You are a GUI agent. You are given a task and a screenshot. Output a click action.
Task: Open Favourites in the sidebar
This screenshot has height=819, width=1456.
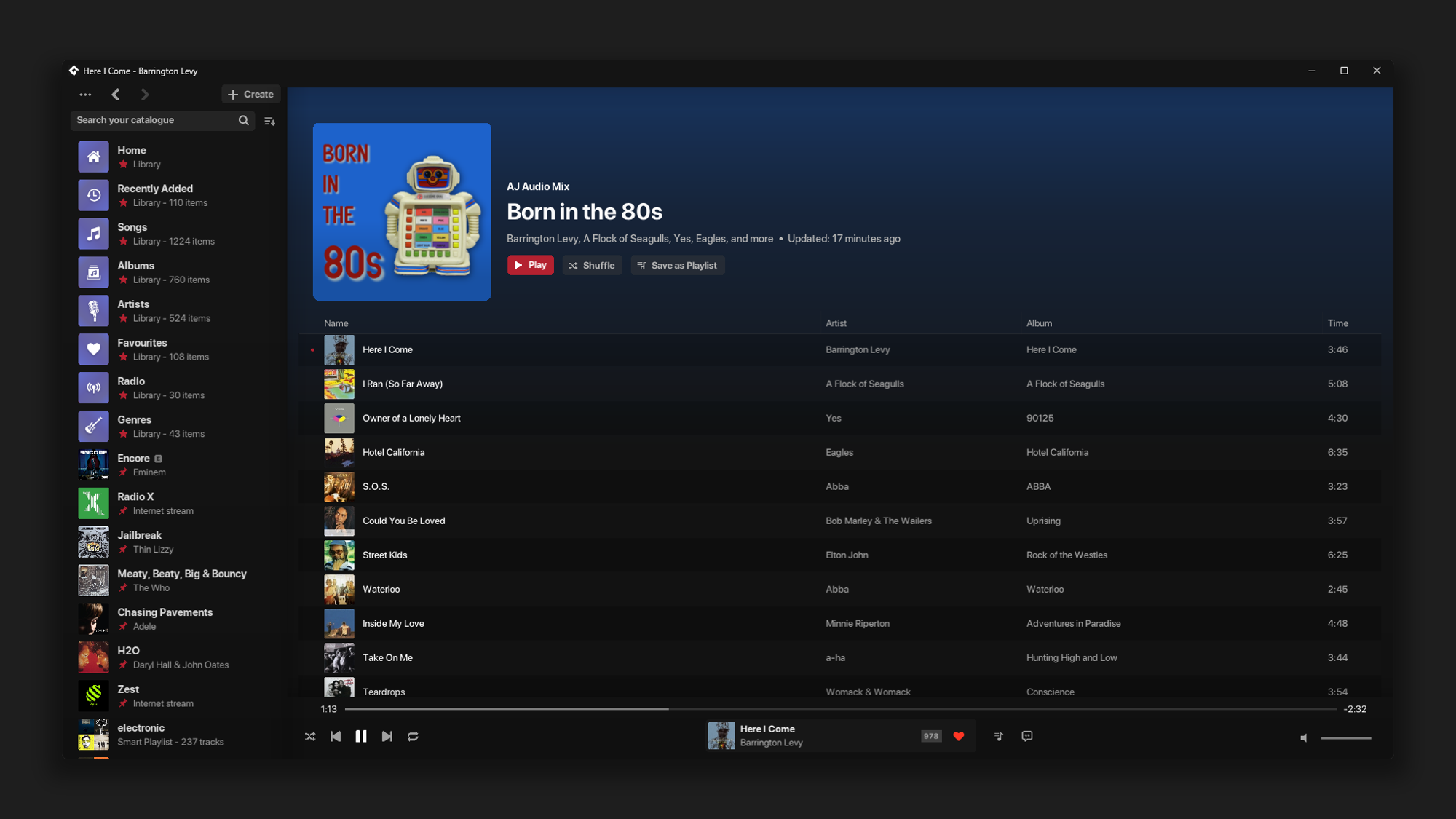click(x=143, y=349)
